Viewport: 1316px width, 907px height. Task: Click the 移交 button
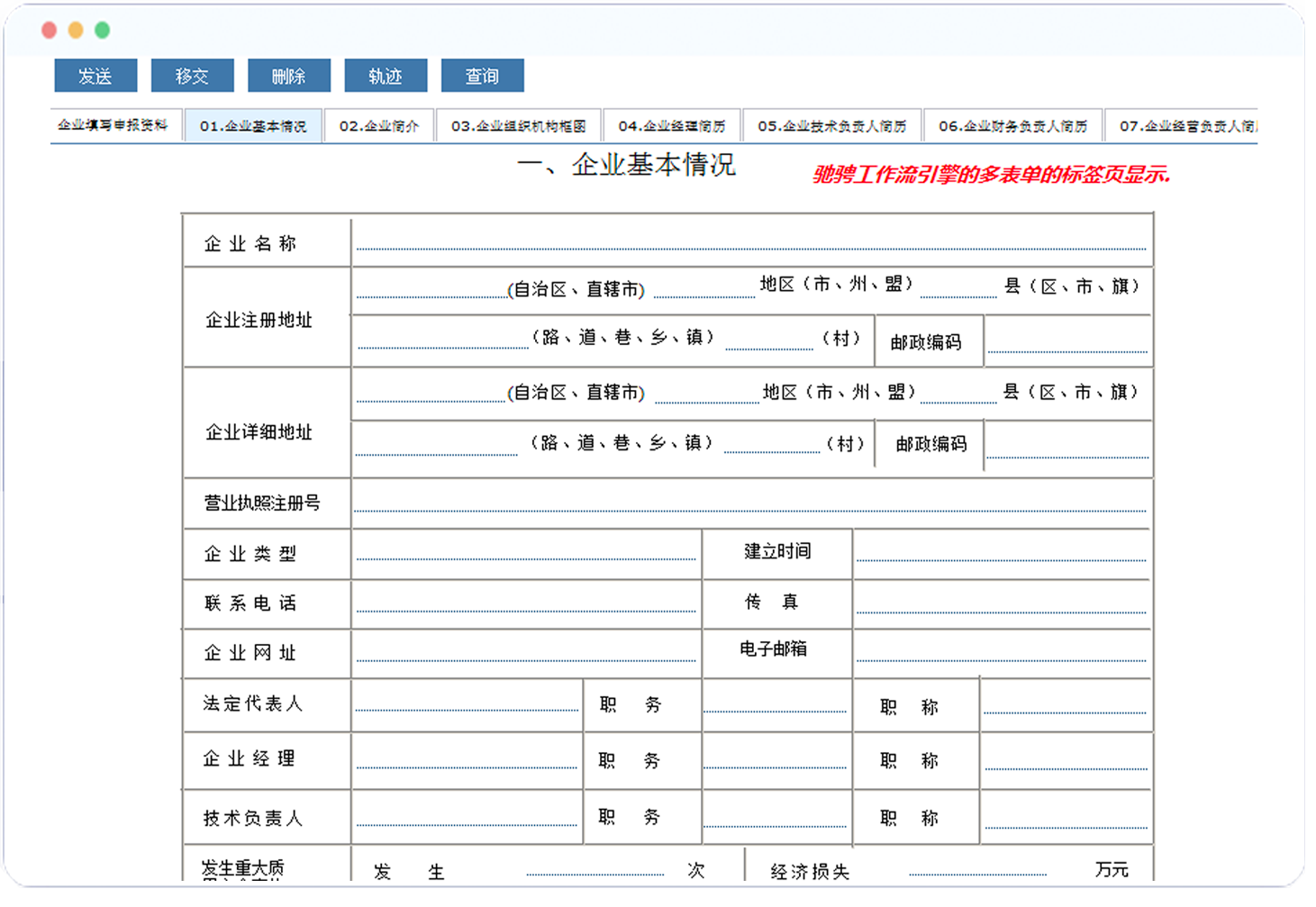point(192,76)
